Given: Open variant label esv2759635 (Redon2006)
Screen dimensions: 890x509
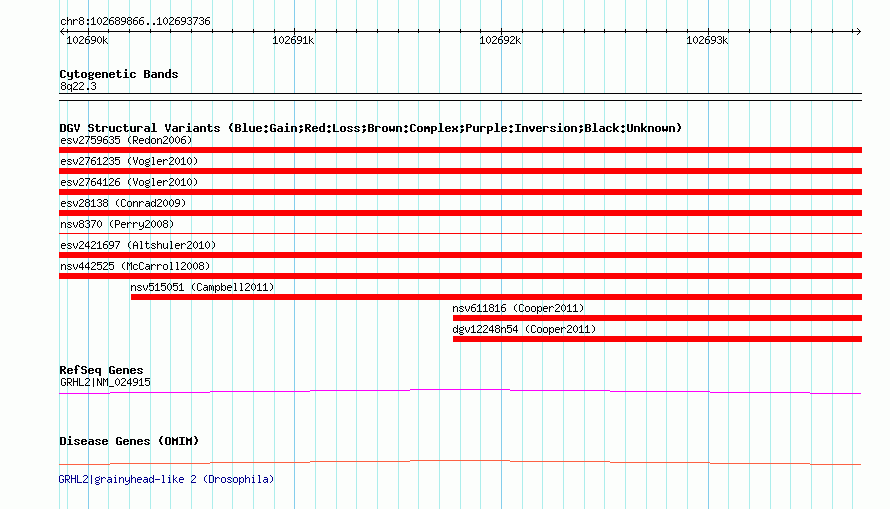Looking at the screenshot, I should pyautogui.click(x=126, y=140).
